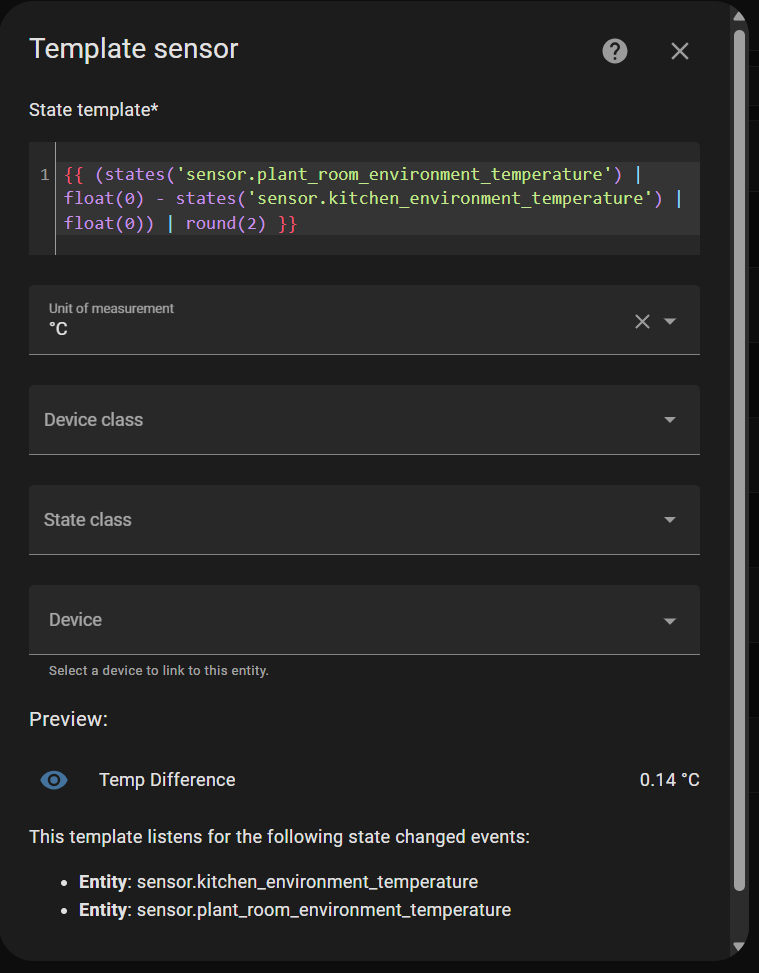Close the Template sensor dialog
The image size is (759, 973).
click(680, 51)
